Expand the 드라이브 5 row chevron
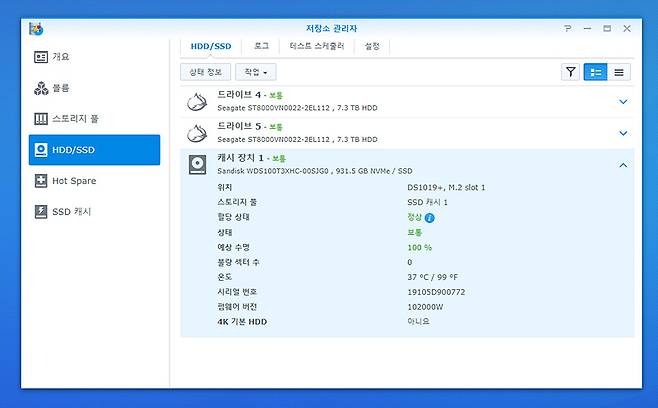The width and height of the screenshot is (658, 408). pyautogui.click(x=623, y=133)
